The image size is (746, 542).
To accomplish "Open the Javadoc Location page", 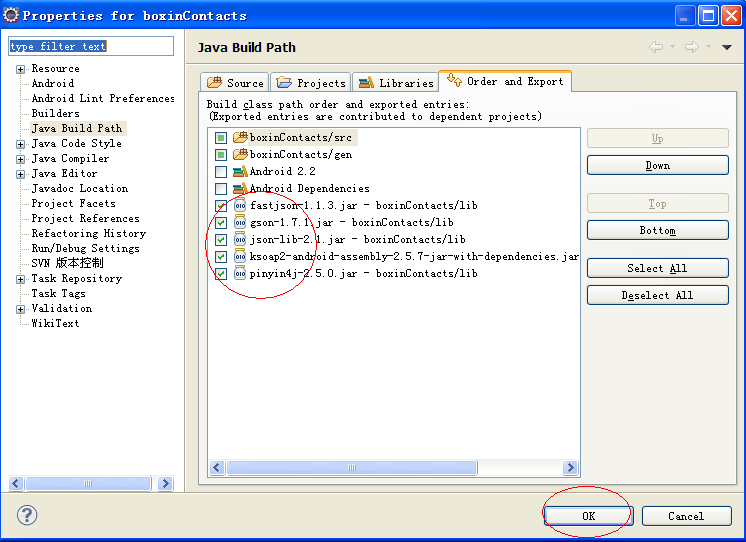I will 80,188.
